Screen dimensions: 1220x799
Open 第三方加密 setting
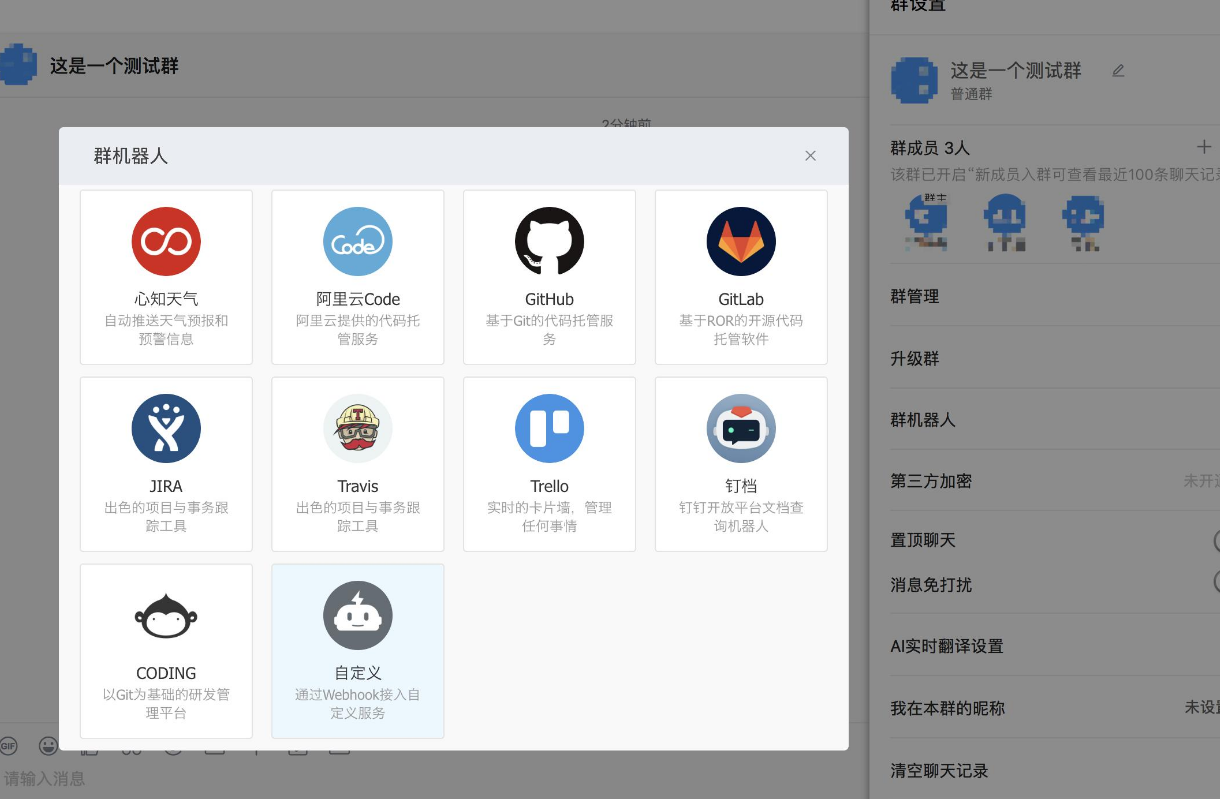(x=931, y=481)
